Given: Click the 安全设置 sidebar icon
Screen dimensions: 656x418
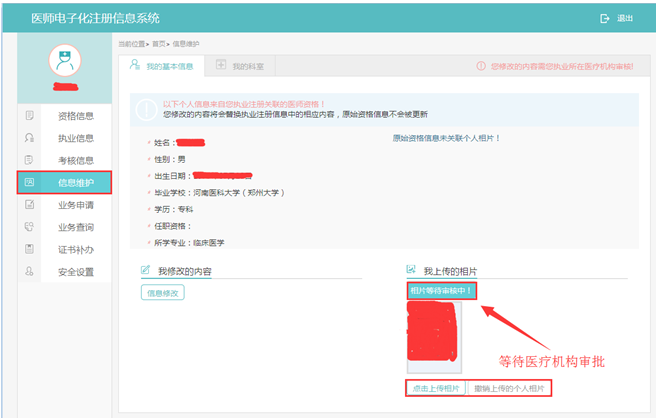Looking at the screenshot, I should (29, 271).
